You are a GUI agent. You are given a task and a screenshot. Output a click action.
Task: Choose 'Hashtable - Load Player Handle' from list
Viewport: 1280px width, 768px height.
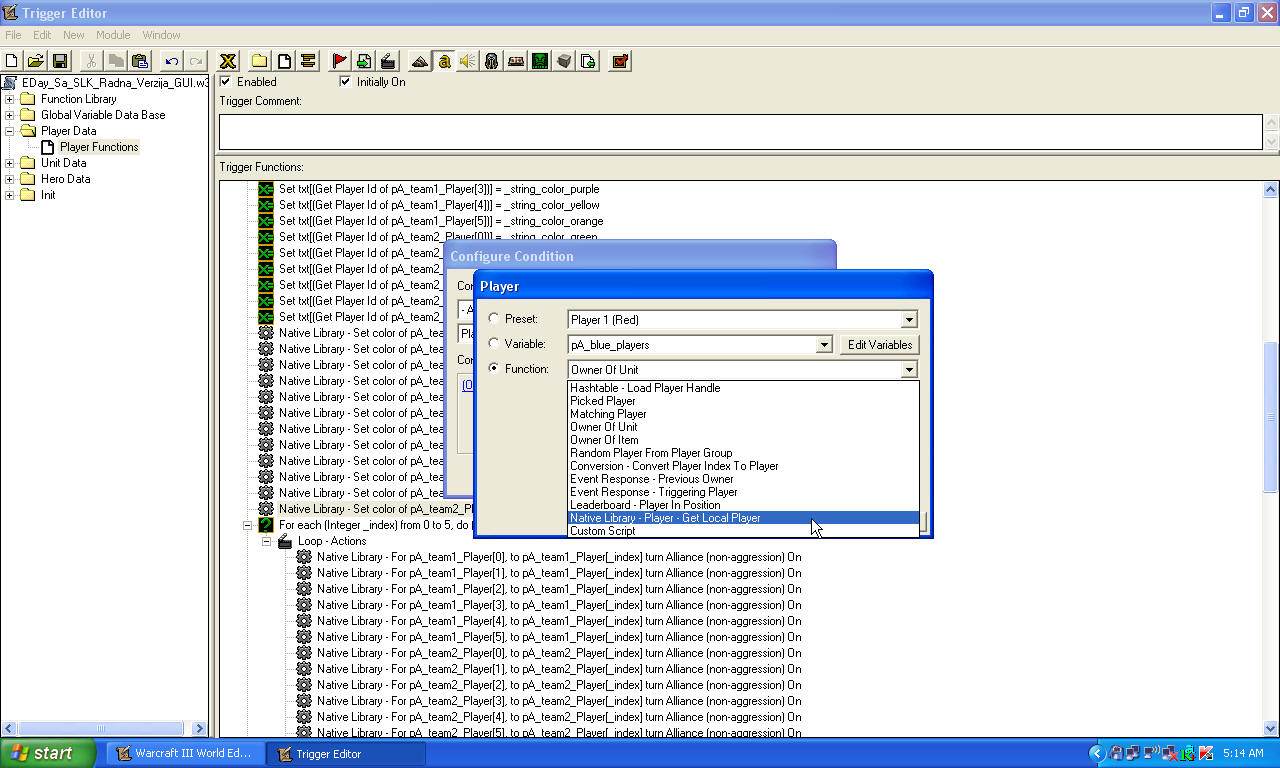pyautogui.click(x=743, y=388)
